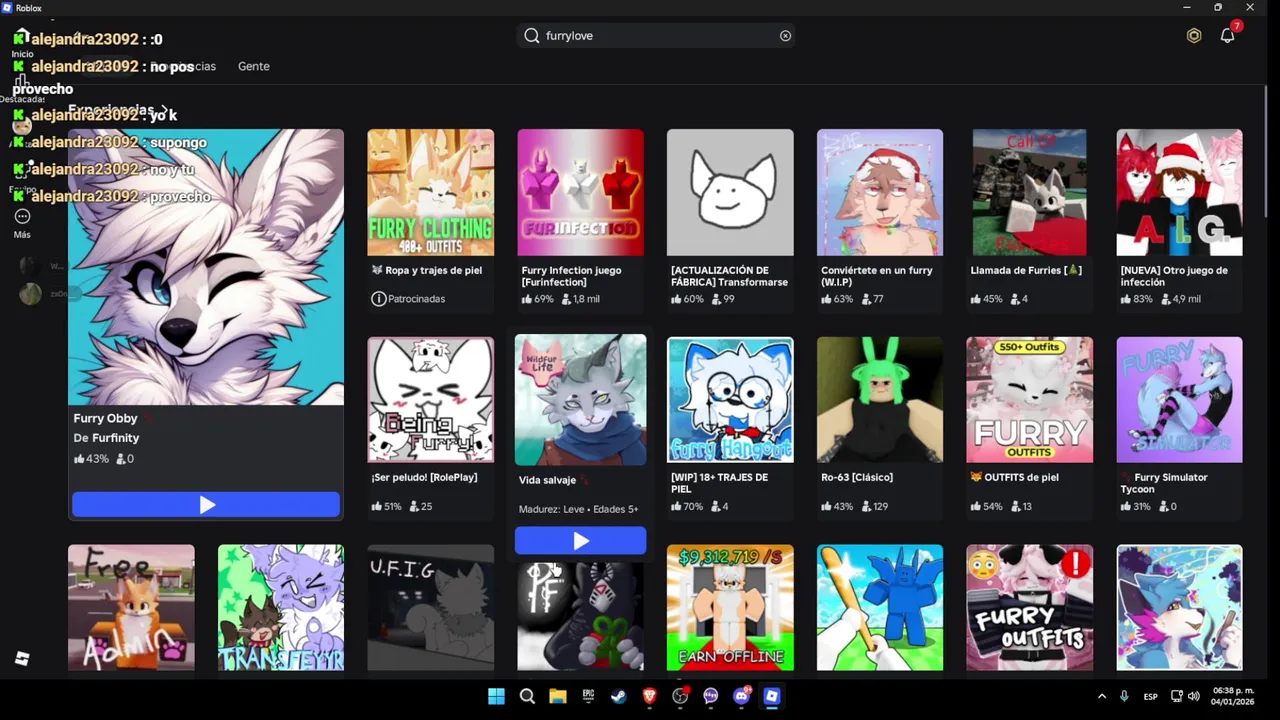Open network and volume tray flyout

click(1184, 697)
